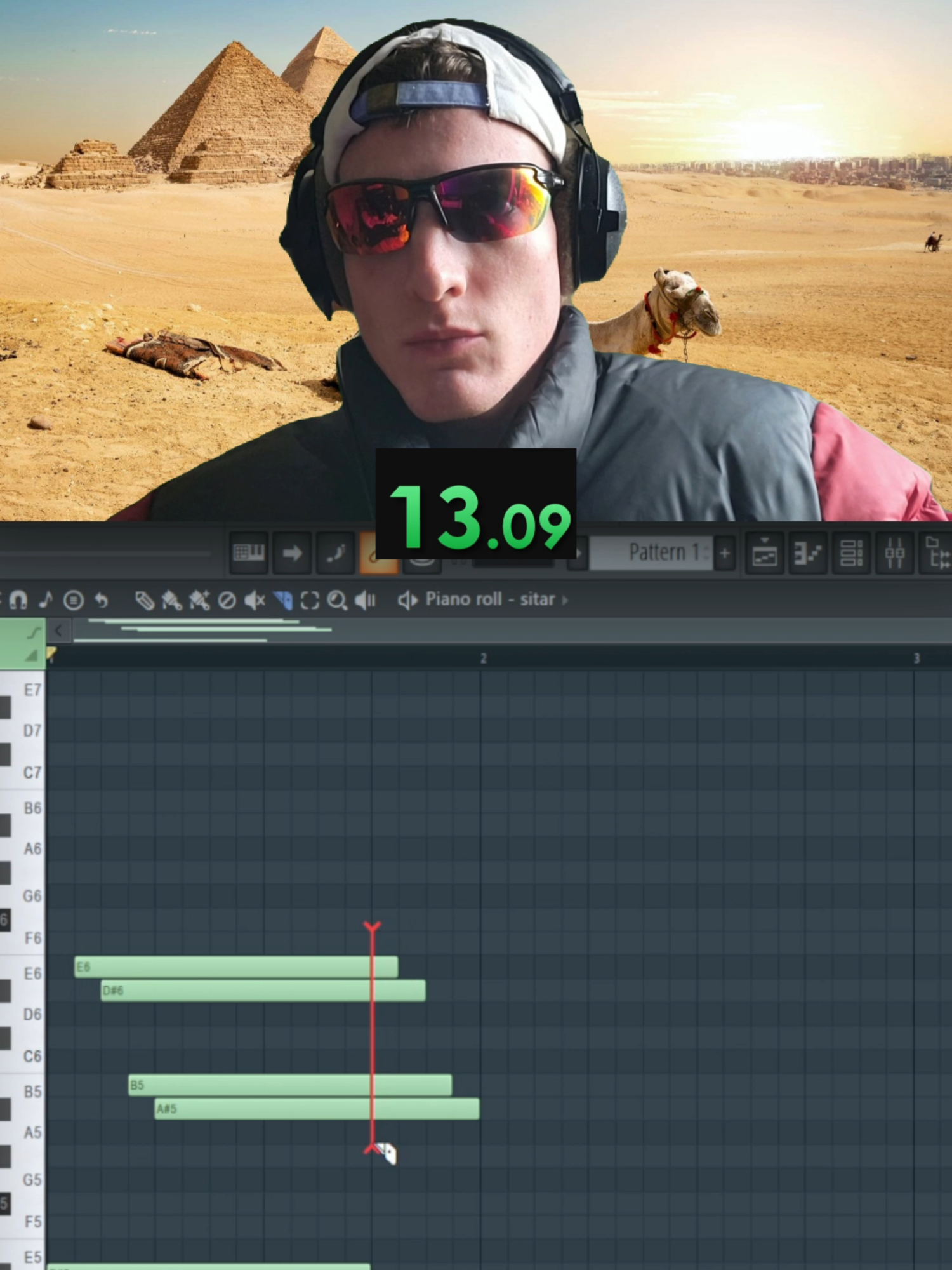The image size is (952, 1270).
Task: Select the Mute tool
Action: point(255,600)
